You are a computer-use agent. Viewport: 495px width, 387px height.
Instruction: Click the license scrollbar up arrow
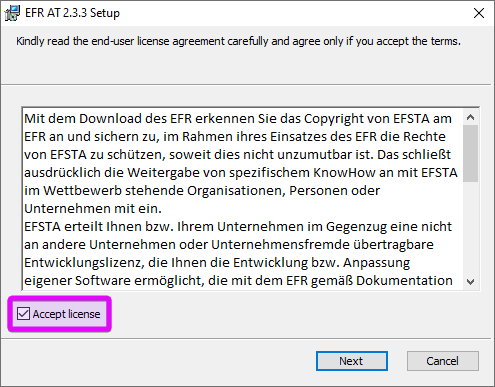(x=470, y=117)
